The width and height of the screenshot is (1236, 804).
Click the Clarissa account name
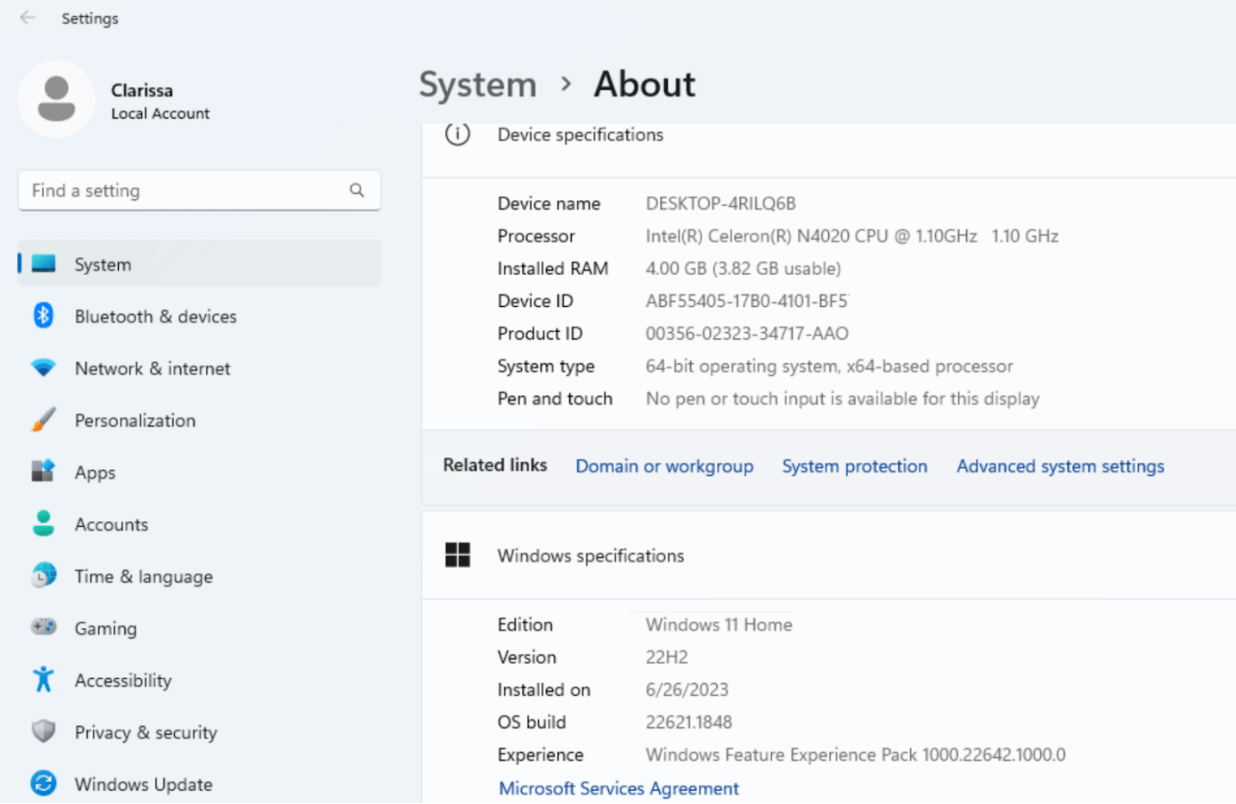coord(142,90)
